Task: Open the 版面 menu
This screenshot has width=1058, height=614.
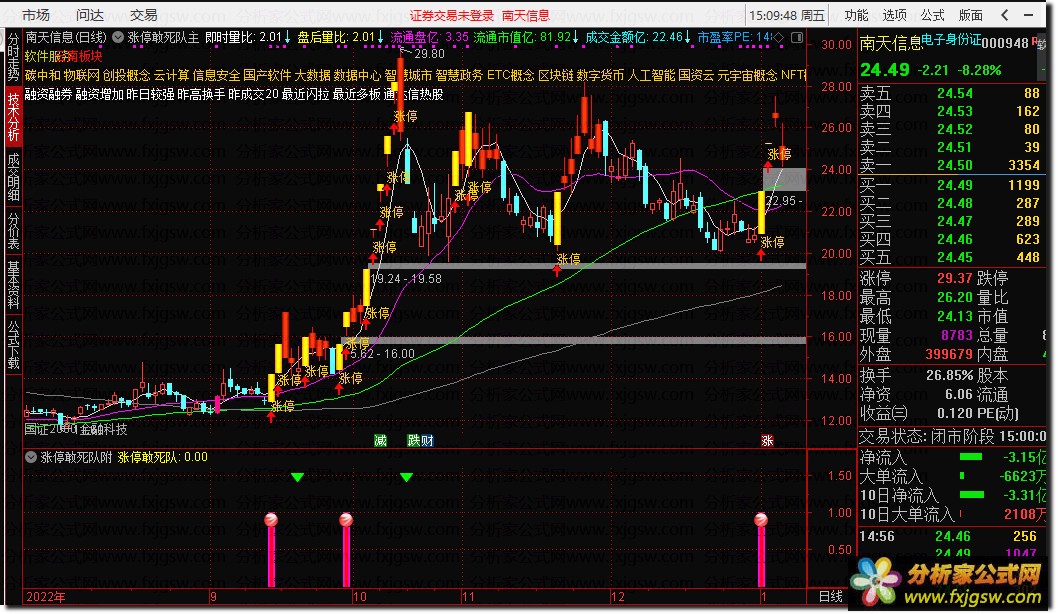Action: click(970, 15)
